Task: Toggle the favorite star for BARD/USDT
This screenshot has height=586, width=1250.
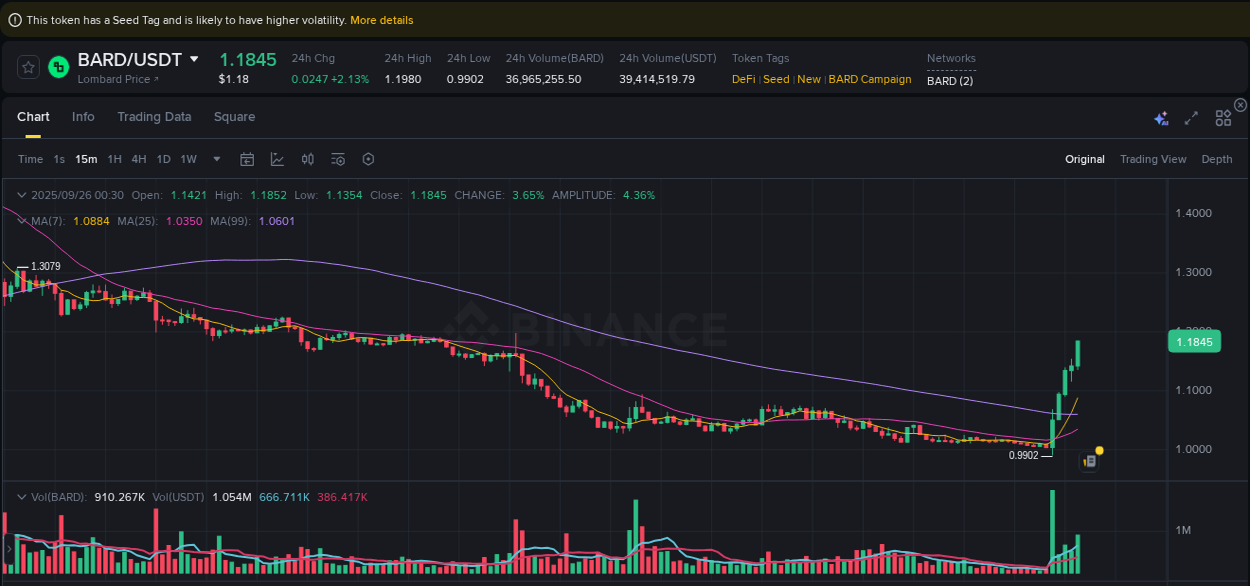Action: [28, 67]
